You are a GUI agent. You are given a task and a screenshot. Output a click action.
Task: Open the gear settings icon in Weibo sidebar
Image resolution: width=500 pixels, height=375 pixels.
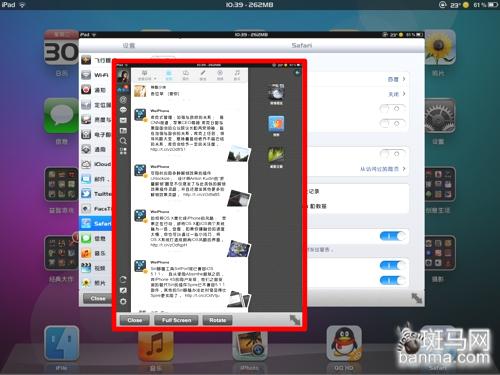click(x=123, y=302)
